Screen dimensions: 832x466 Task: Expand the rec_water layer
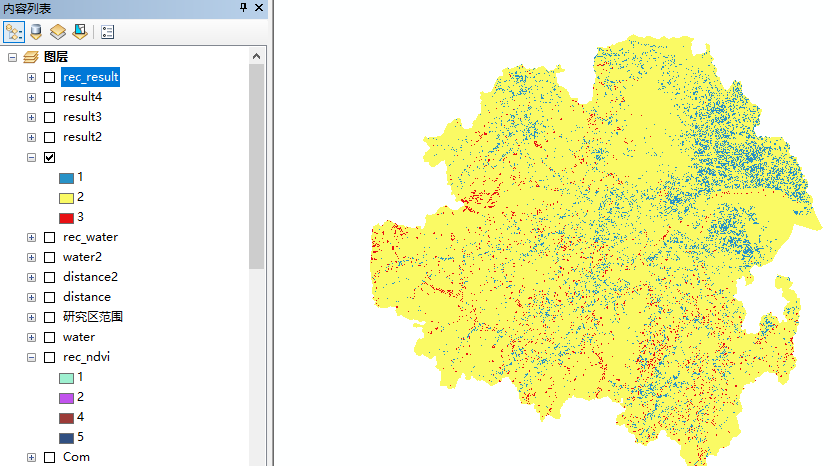[31, 237]
